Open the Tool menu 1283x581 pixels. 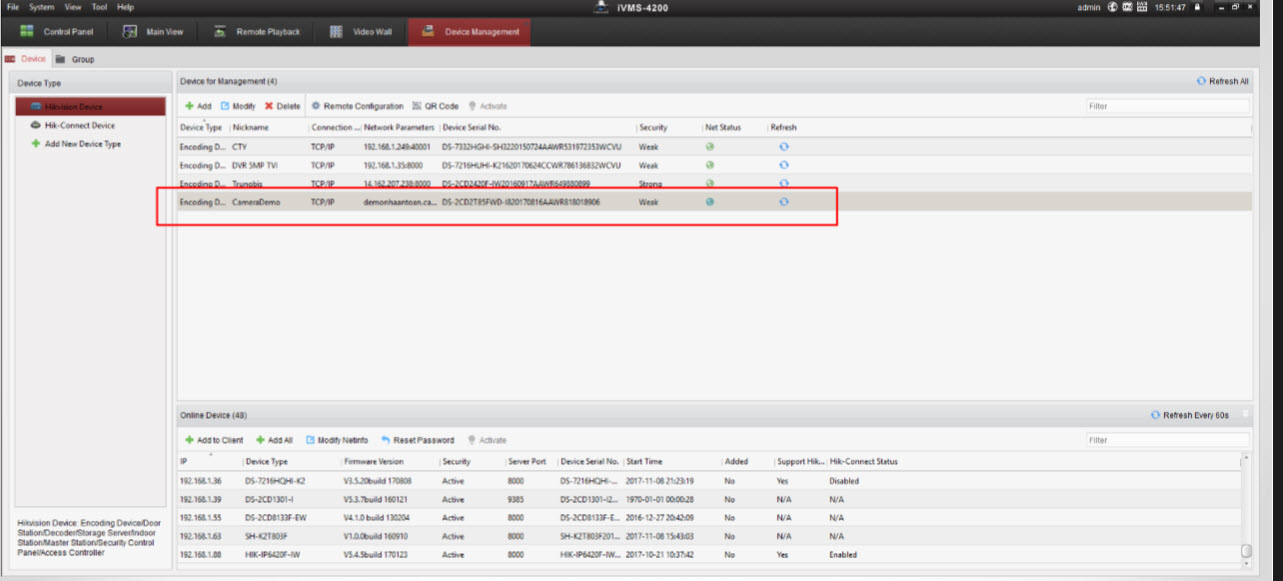click(99, 7)
